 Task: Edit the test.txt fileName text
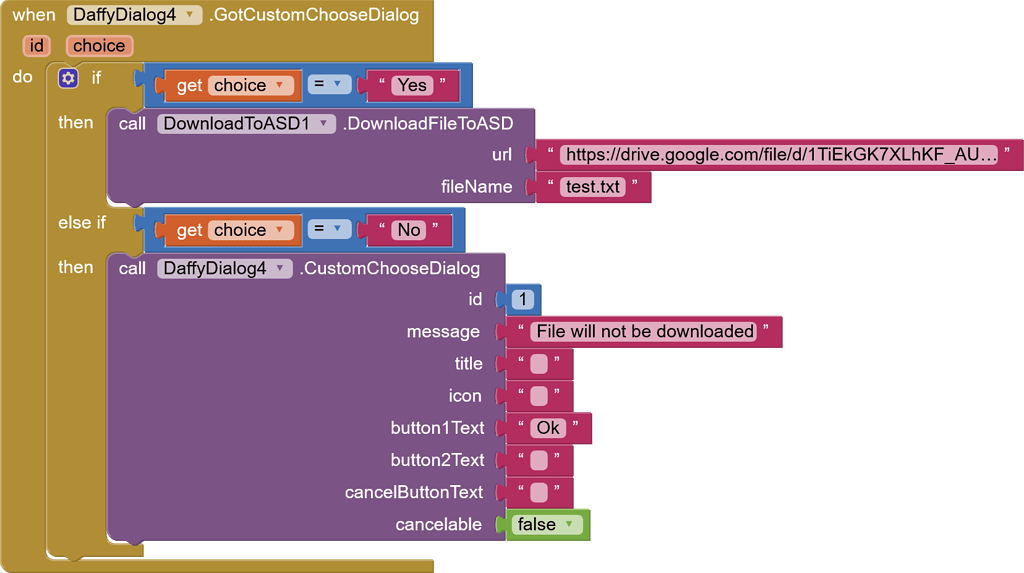[593, 187]
